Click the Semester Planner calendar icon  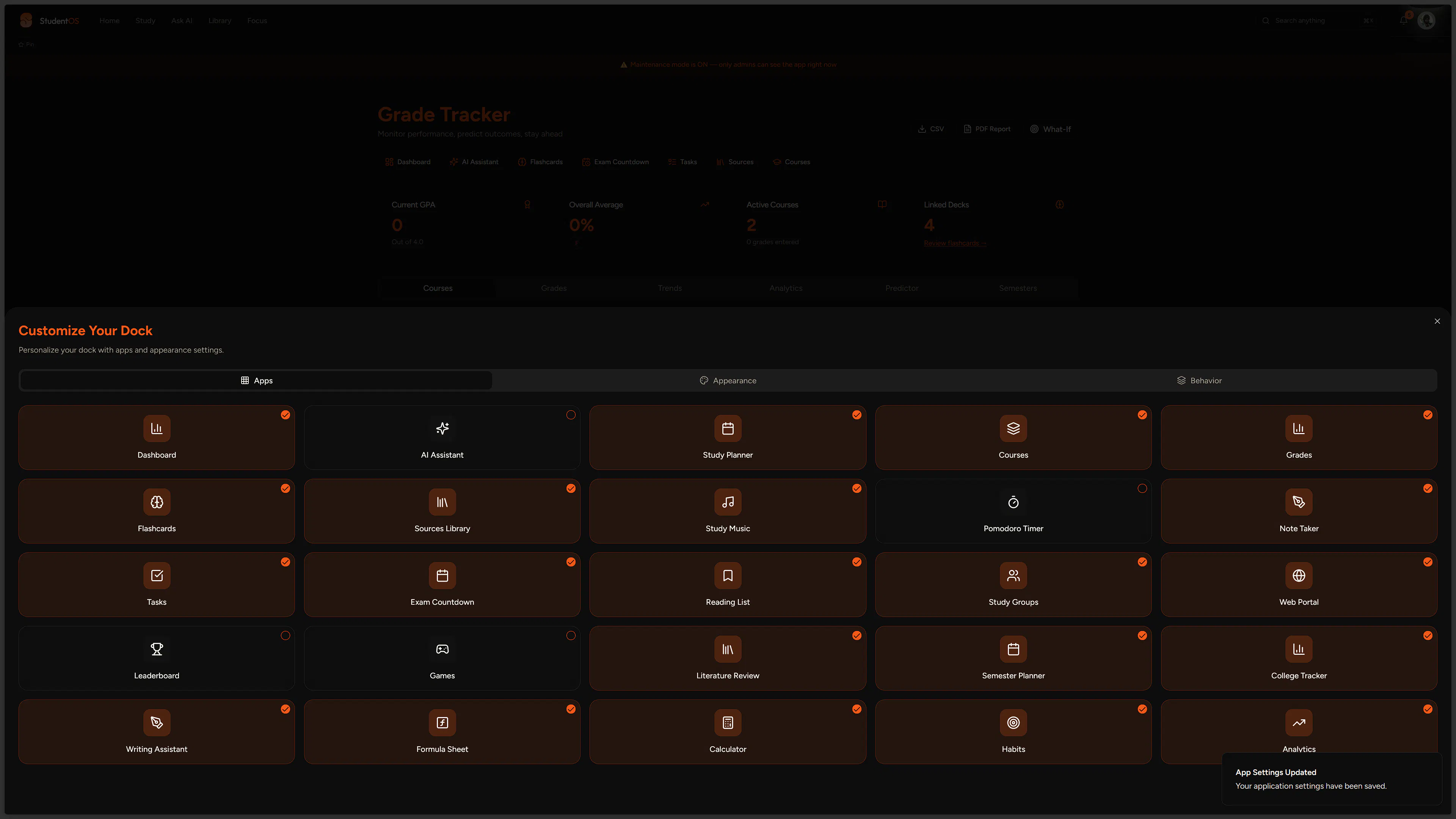coord(1013,649)
